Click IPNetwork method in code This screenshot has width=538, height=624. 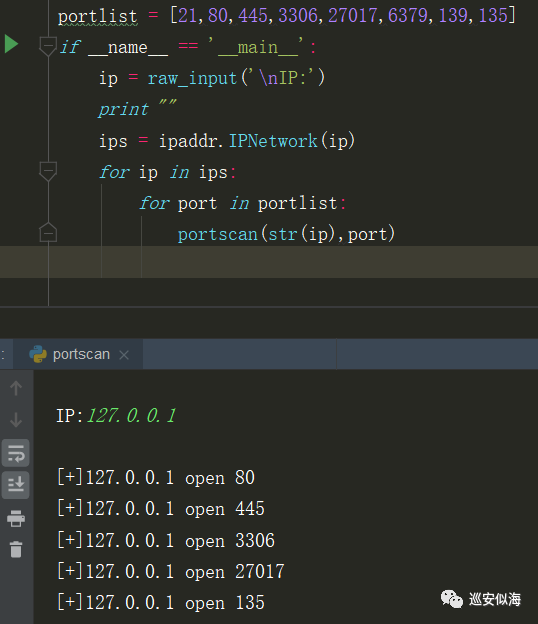point(273,141)
